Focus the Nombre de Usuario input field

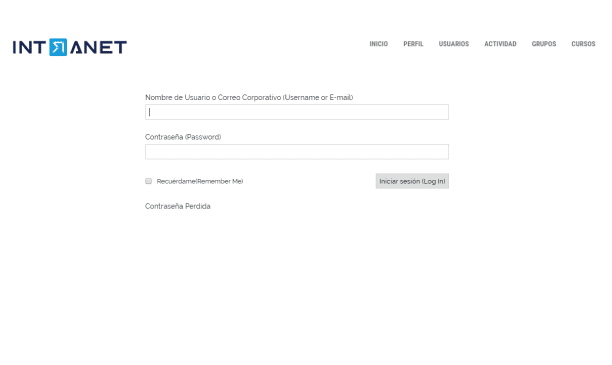point(297,112)
